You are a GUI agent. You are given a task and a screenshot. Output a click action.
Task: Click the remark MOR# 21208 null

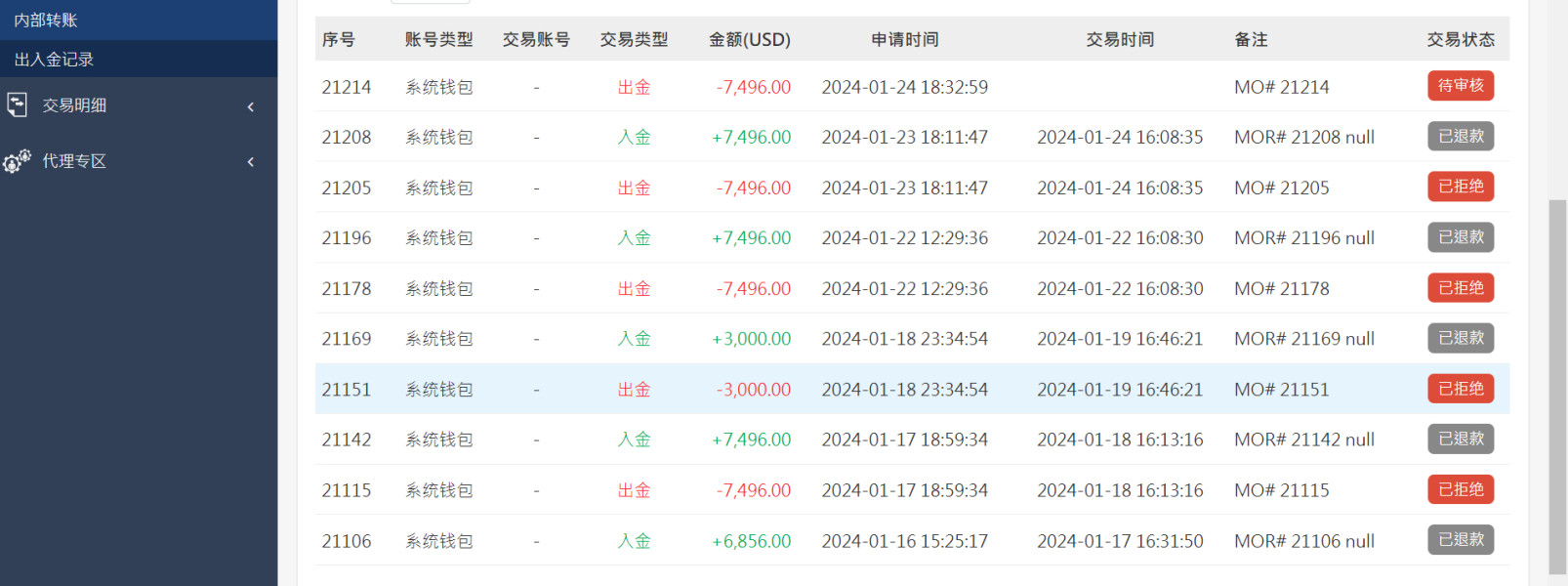coord(1304,138)
